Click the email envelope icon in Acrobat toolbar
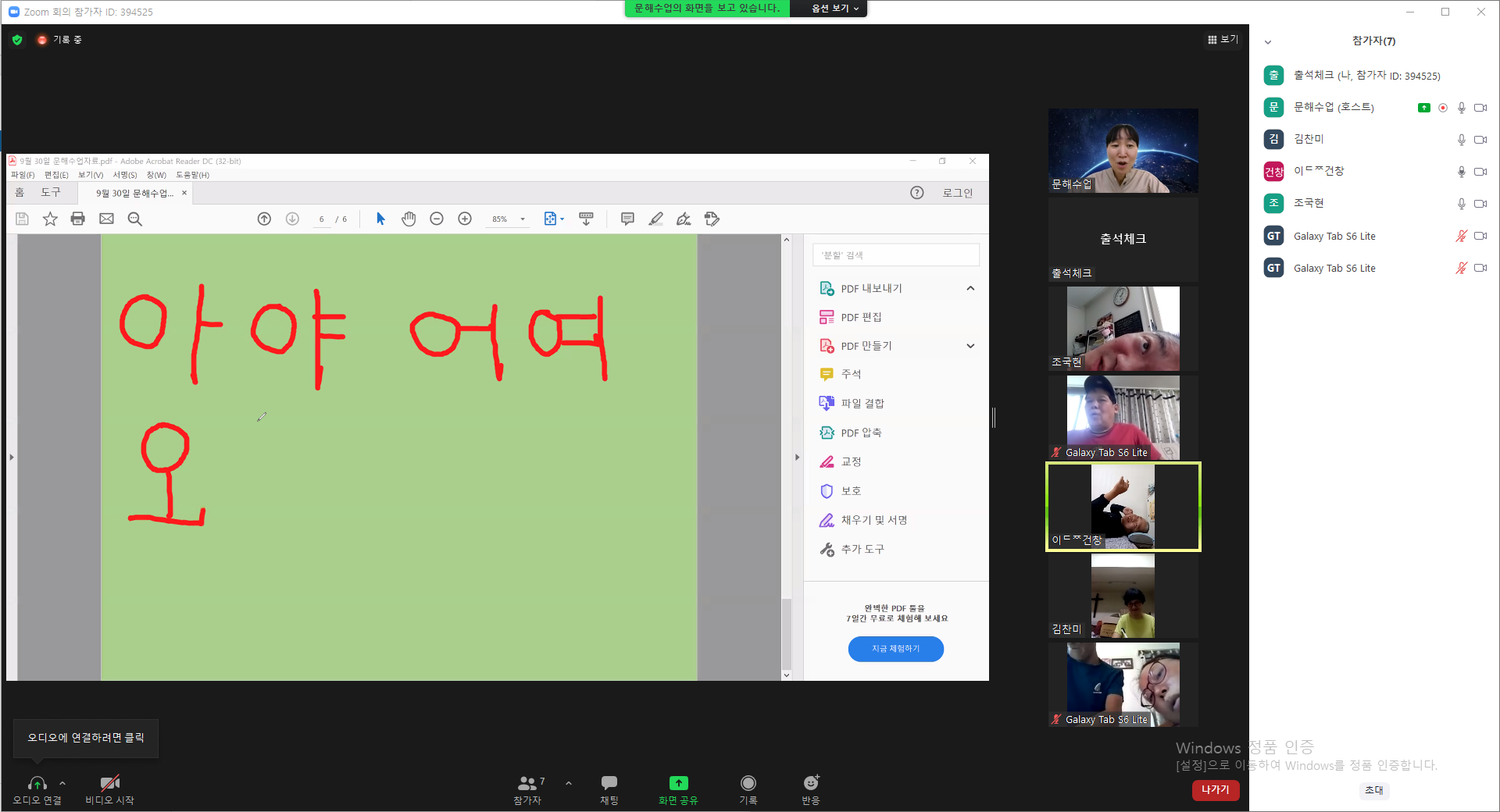The image size is (1500, 812). pyautogui.click(x=106, y=219)
